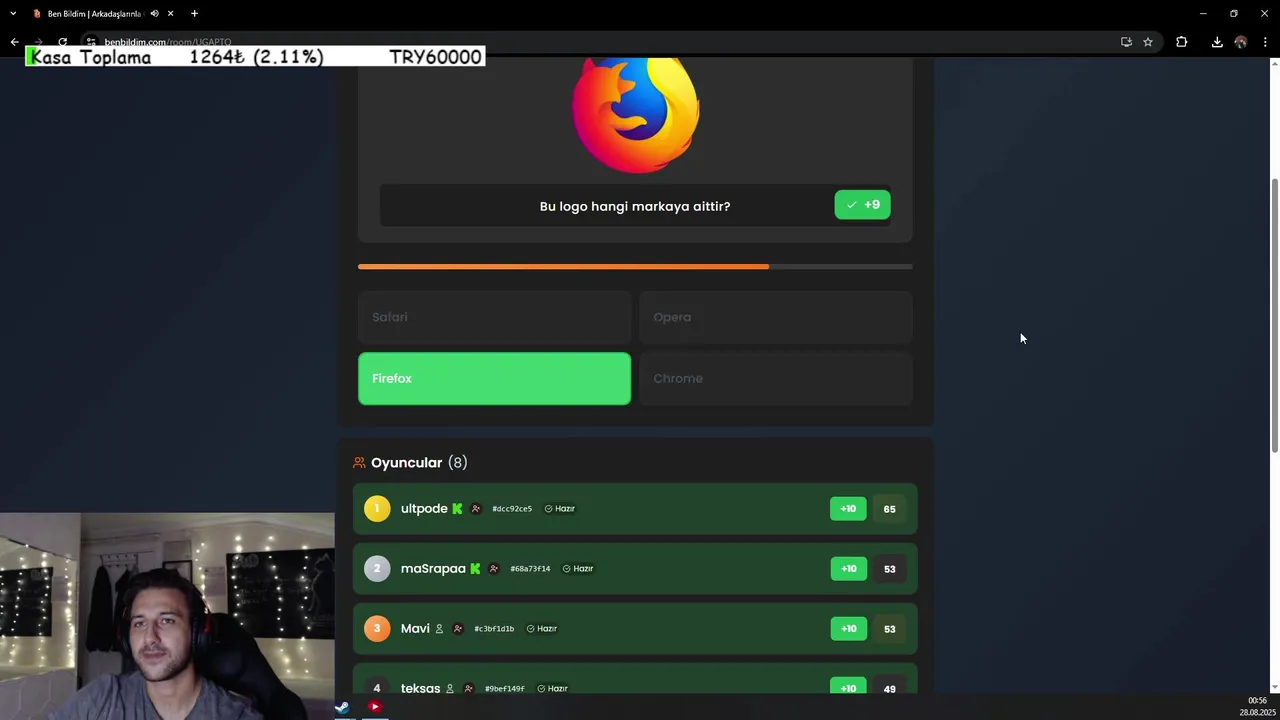The height and width of the screenshot is (720, 1280).
Task: Click the Kick logo beside ultpode
Action: pyautogui.click(x=457, y=509)
